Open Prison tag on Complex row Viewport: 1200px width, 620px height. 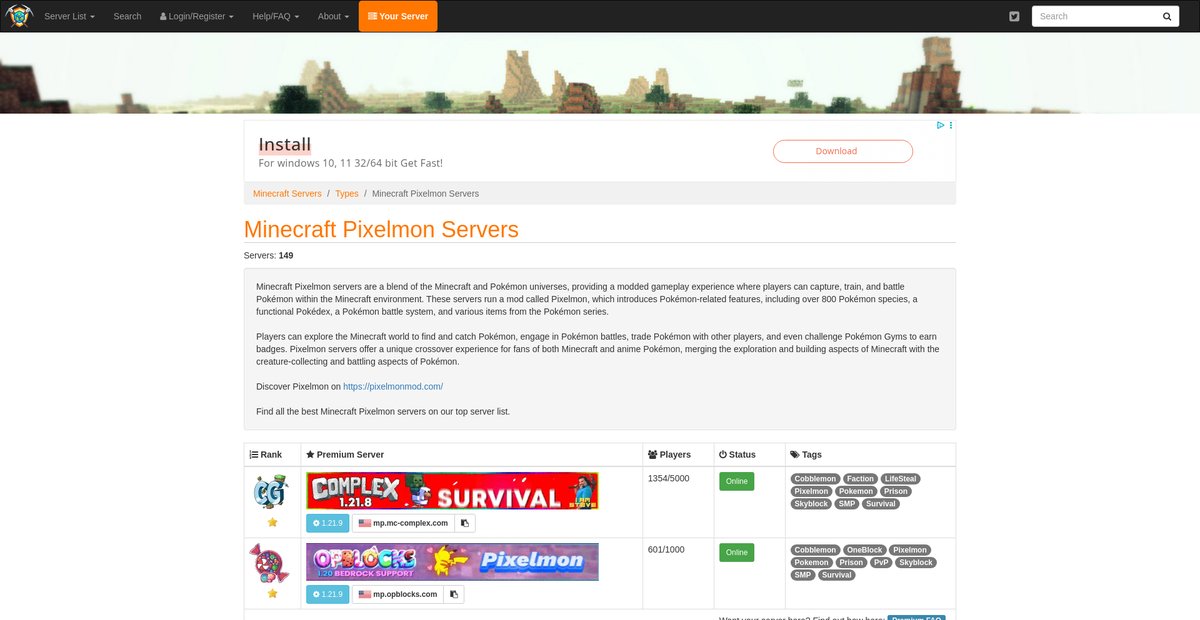click(896, 491)
